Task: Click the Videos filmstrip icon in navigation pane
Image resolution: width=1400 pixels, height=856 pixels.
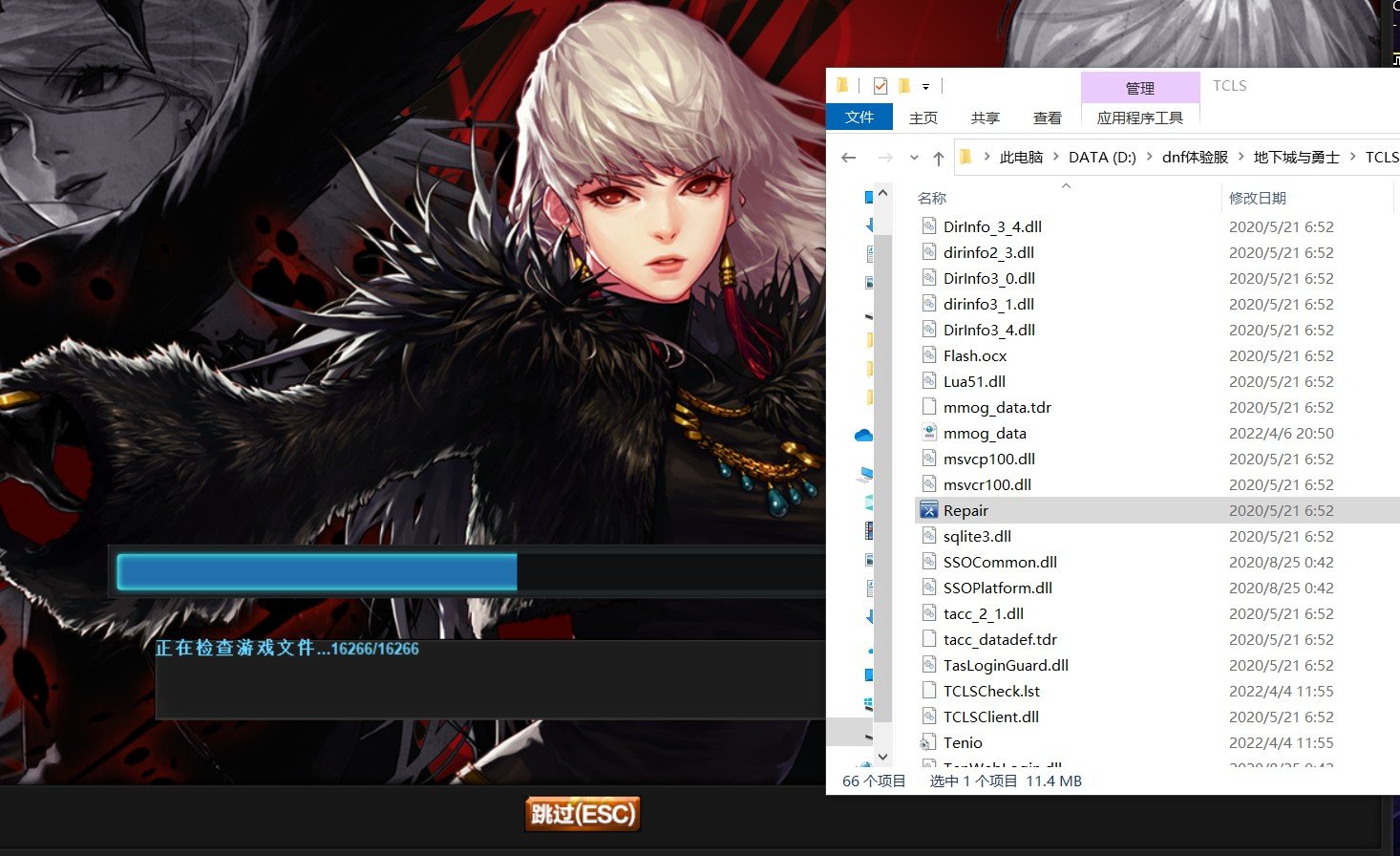Action: 868,529
